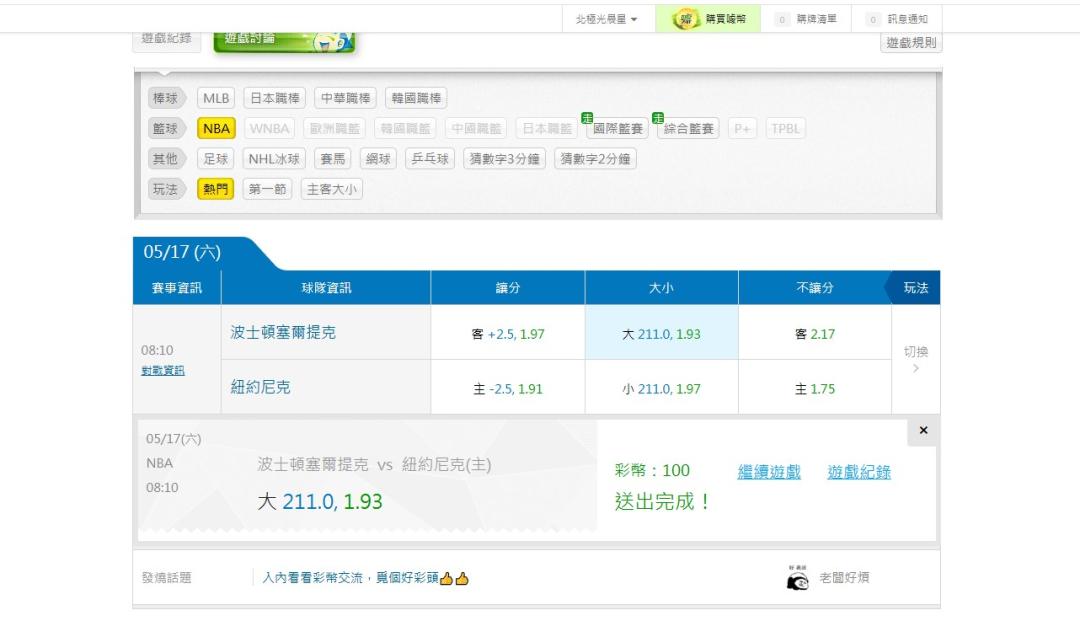1080x621 pixels.
Task: Select the MLB league filter
Action: tap(216, 98)
